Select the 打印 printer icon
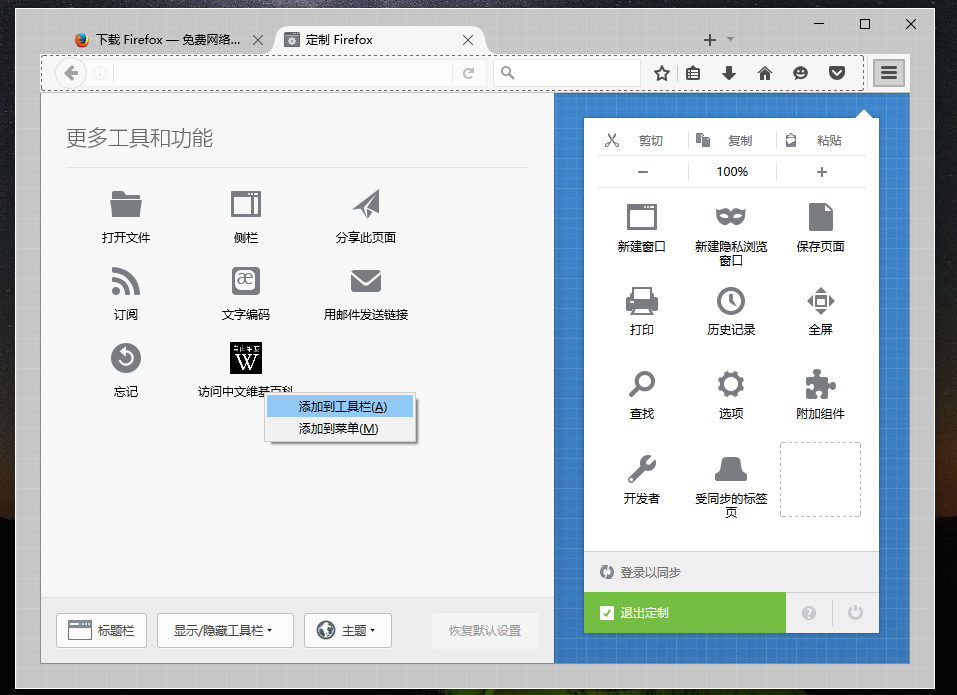 click(641, 300)
